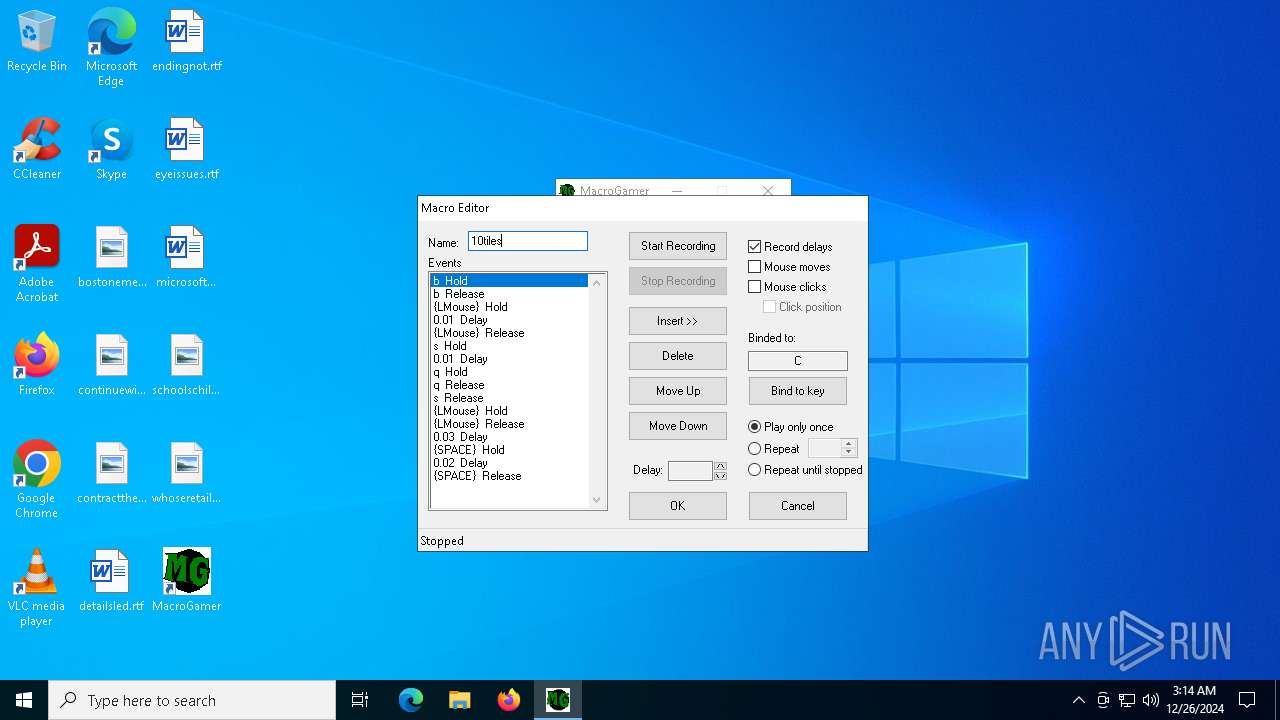The height and width of the screenshot is (720, 1280).
Task: Launch Edge from the taskbar
Action: click(411, 700)
